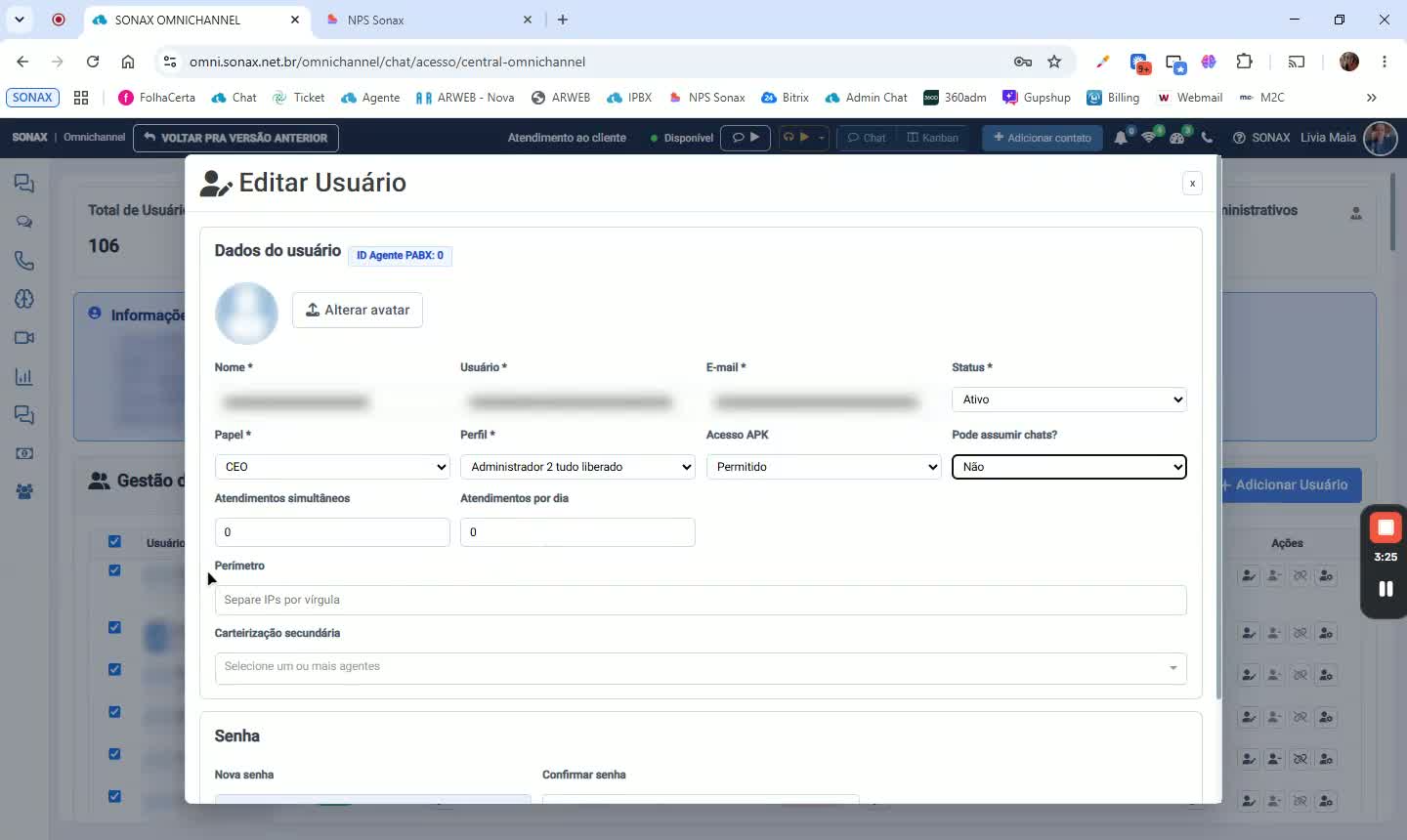
Task: Open the Status dropdown showing Ativo
Action: 1069,399
